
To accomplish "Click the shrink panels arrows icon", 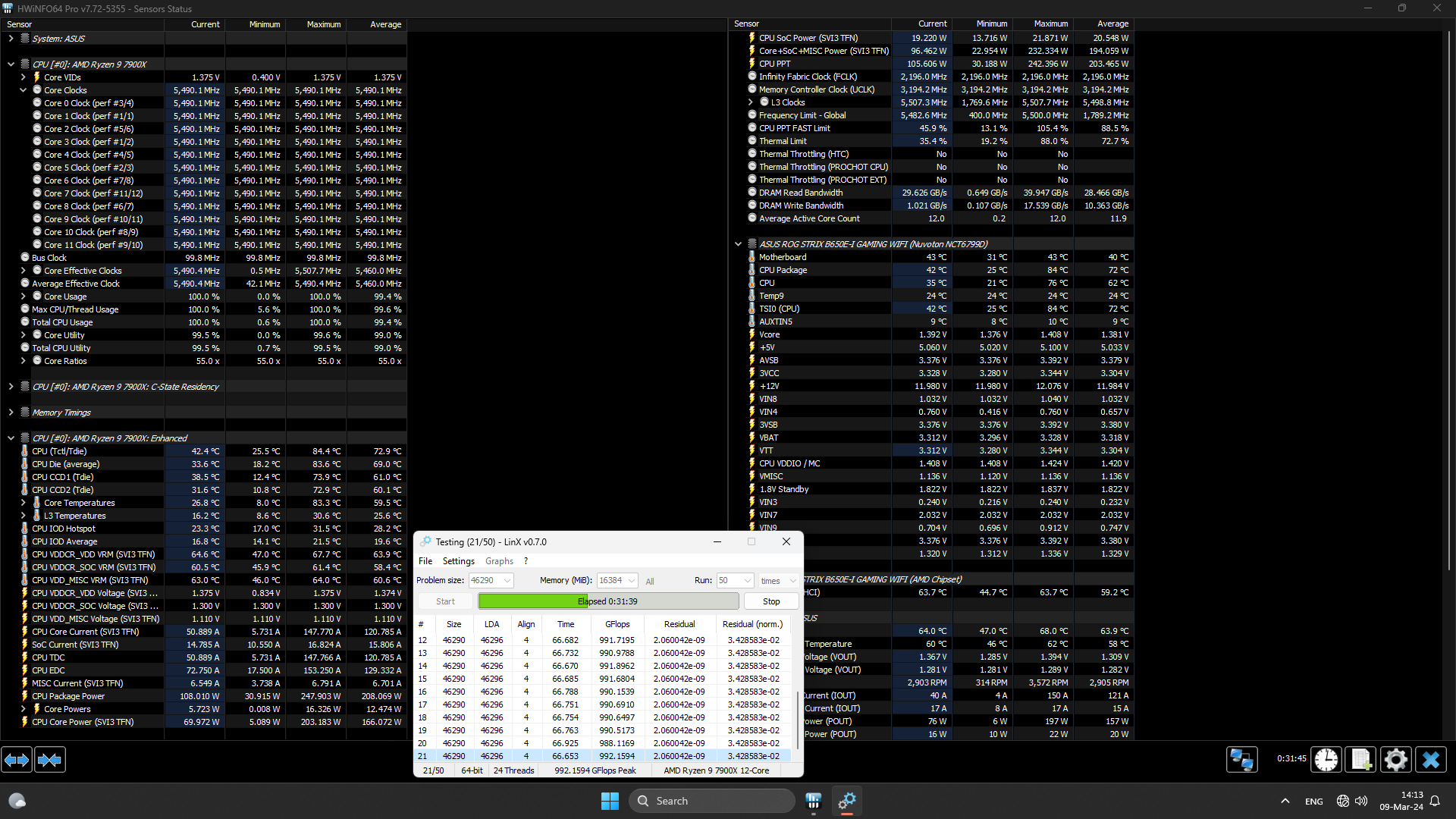I will [x=49, y=759].
